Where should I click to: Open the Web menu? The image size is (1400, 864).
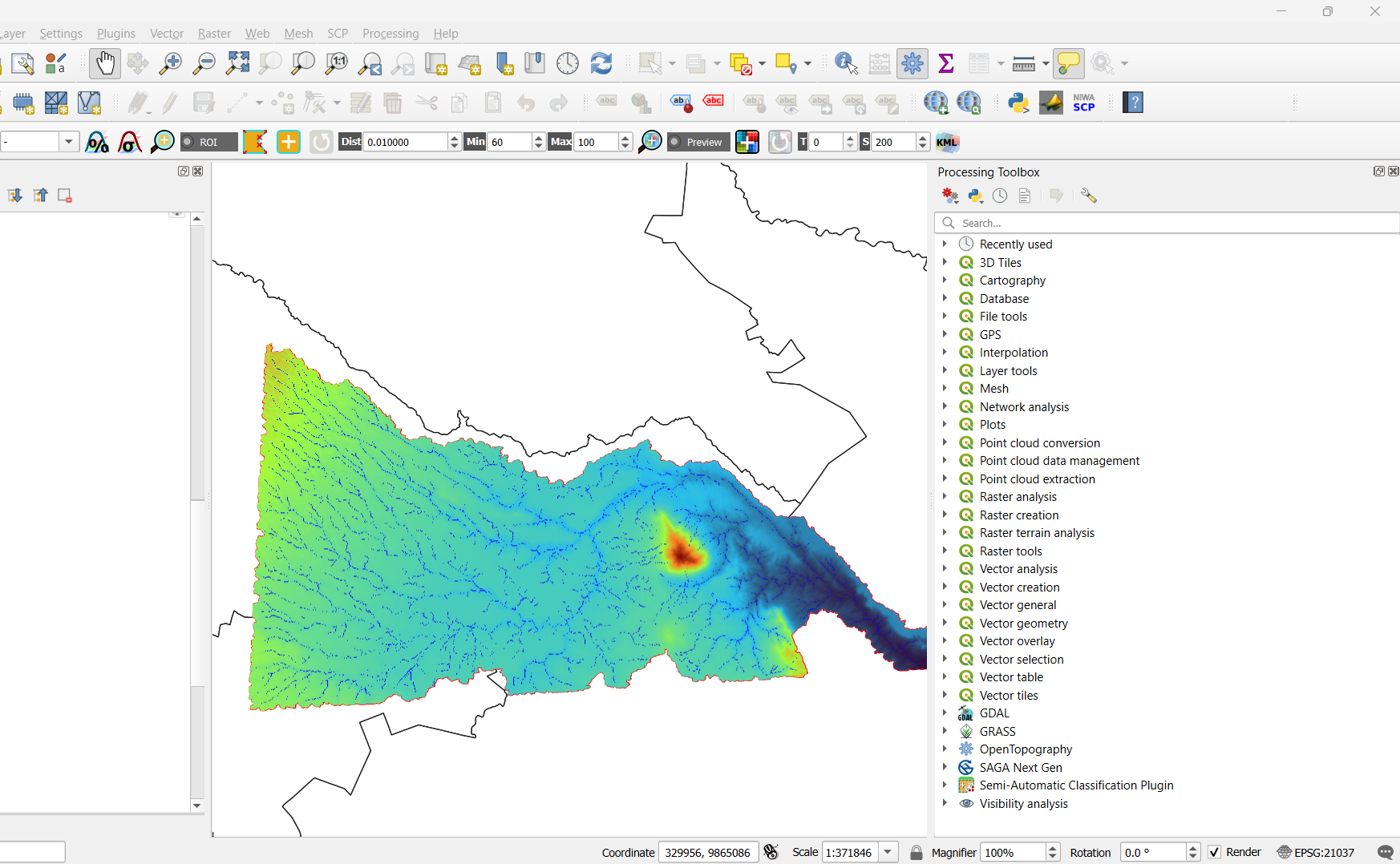[257, 34]
